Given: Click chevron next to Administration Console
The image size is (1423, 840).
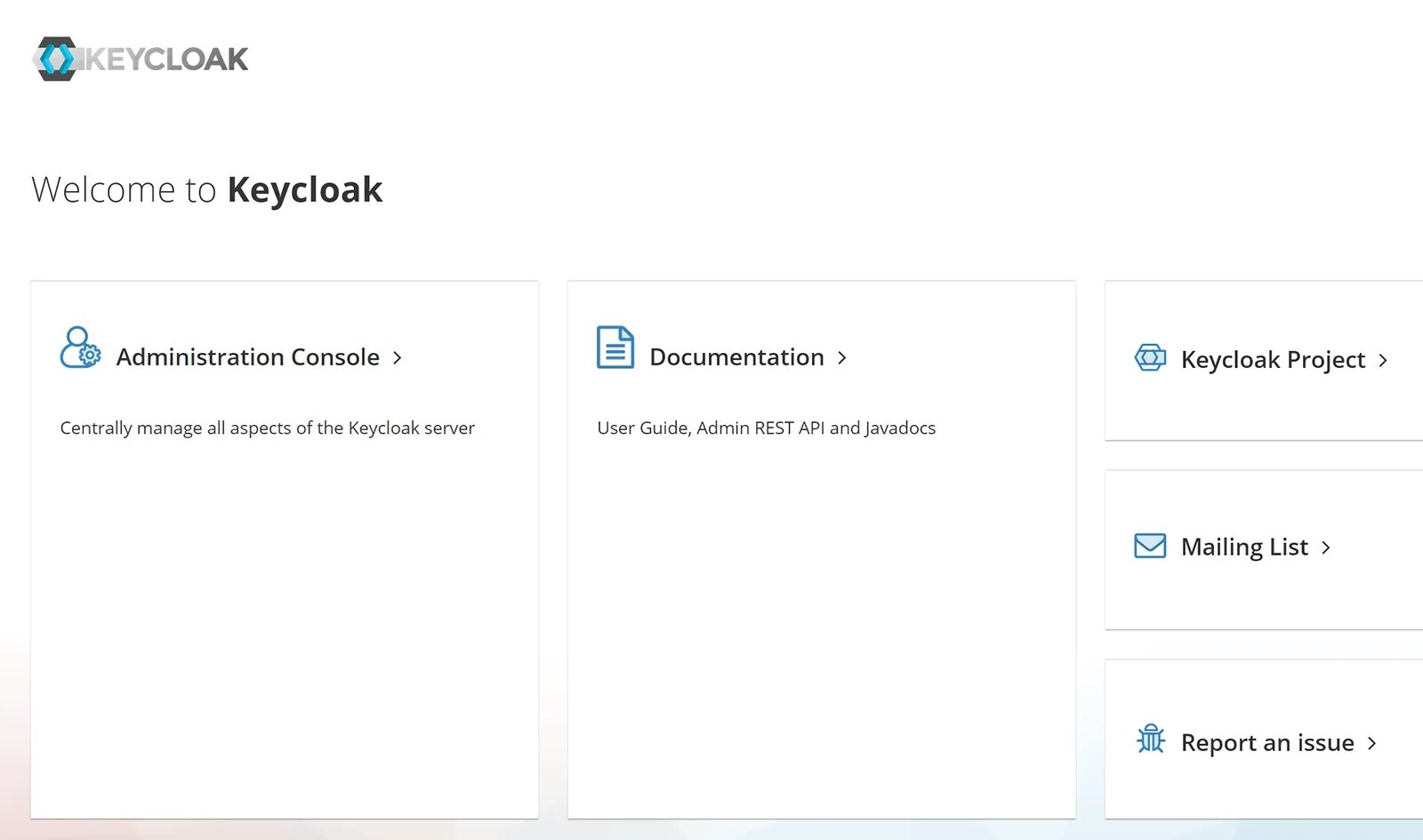Looking at the screenshot, I should coord(398,357).
